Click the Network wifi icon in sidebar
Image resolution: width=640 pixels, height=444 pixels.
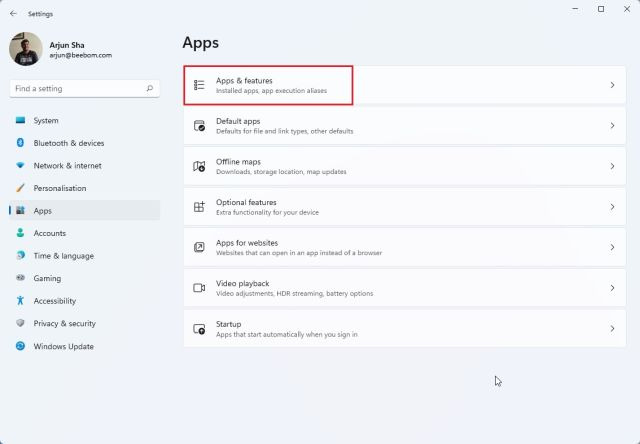coord(20,165)
